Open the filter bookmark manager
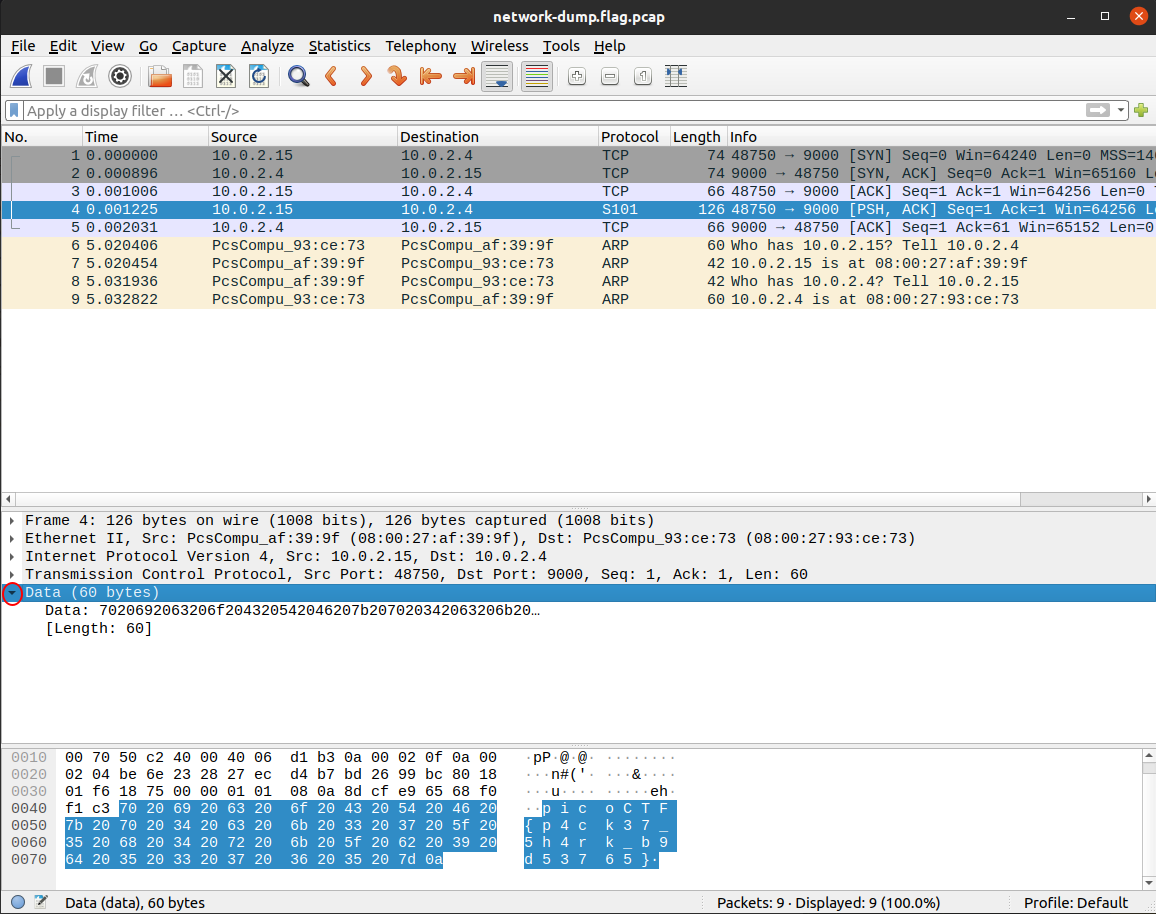This screenshot has width=1156, height=914. tap(14, 111)
